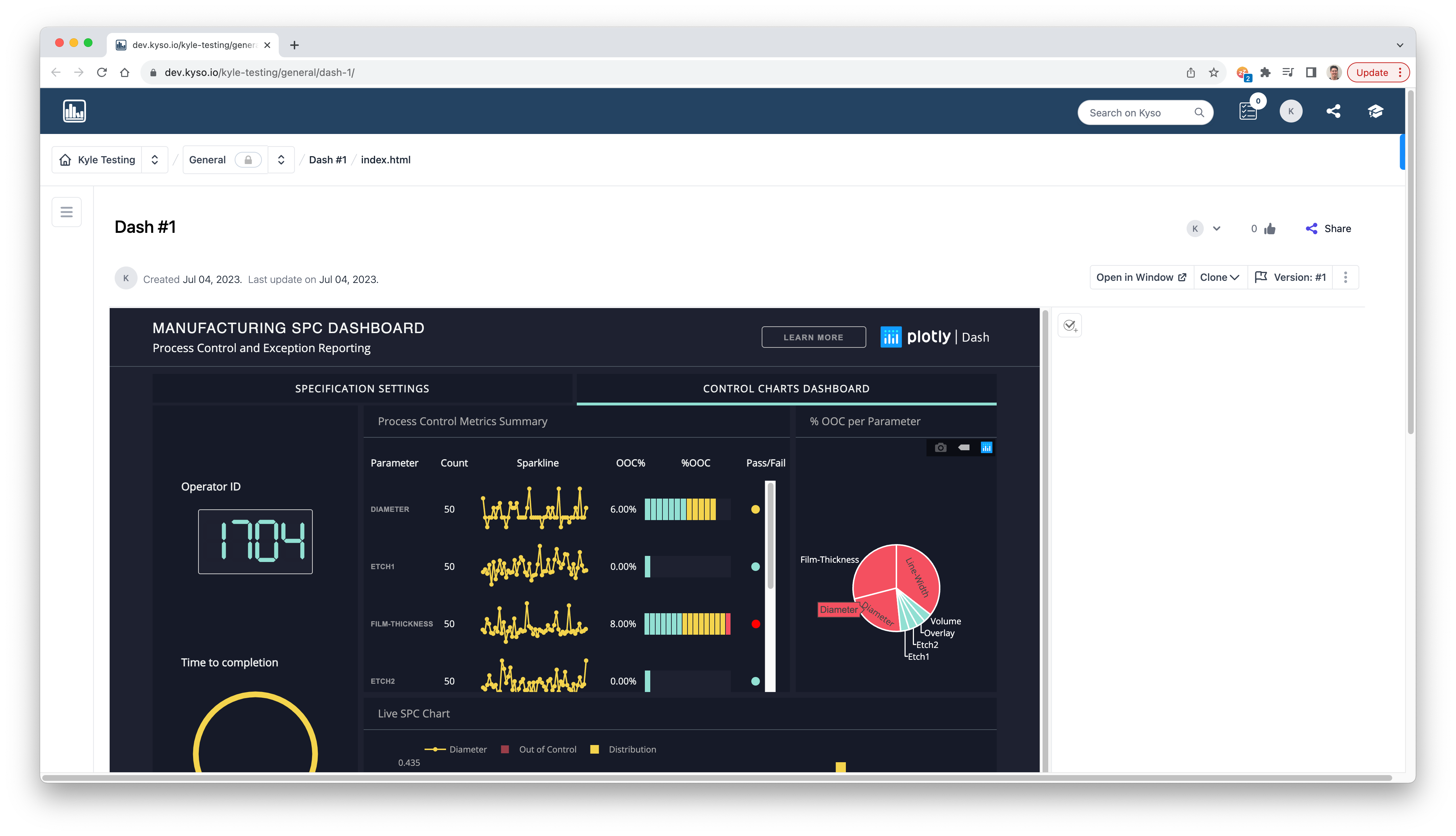The width and height of the screenshot is (1456, 836).
Task: Click the add inline comment check icon
Action: pyautogui.click(x=1070, y=326)
